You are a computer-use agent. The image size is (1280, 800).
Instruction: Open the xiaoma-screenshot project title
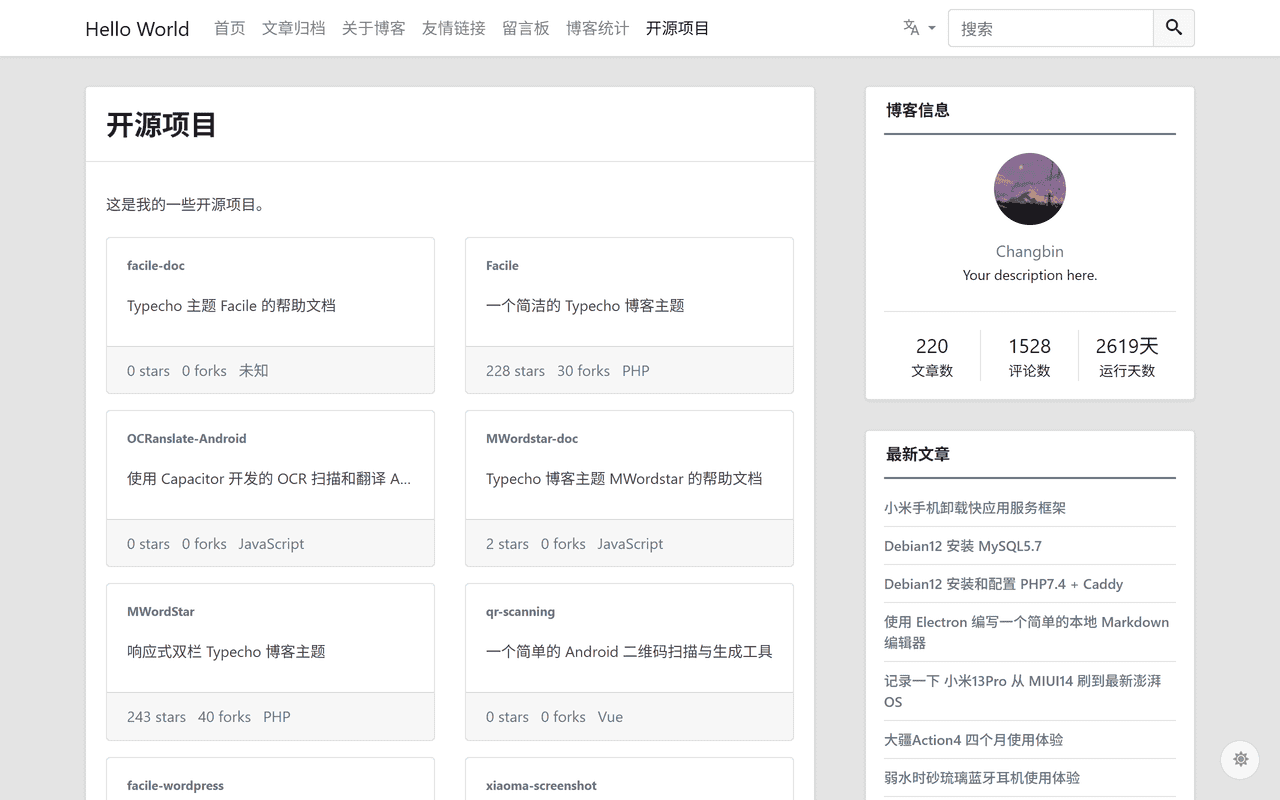point(541,785)
